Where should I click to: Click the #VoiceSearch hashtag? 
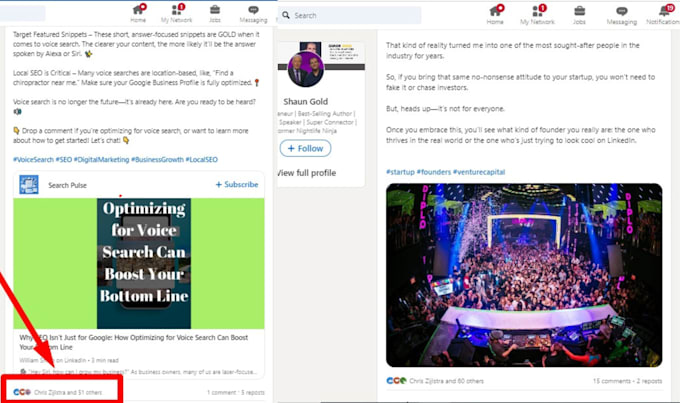tap(33, 160)
